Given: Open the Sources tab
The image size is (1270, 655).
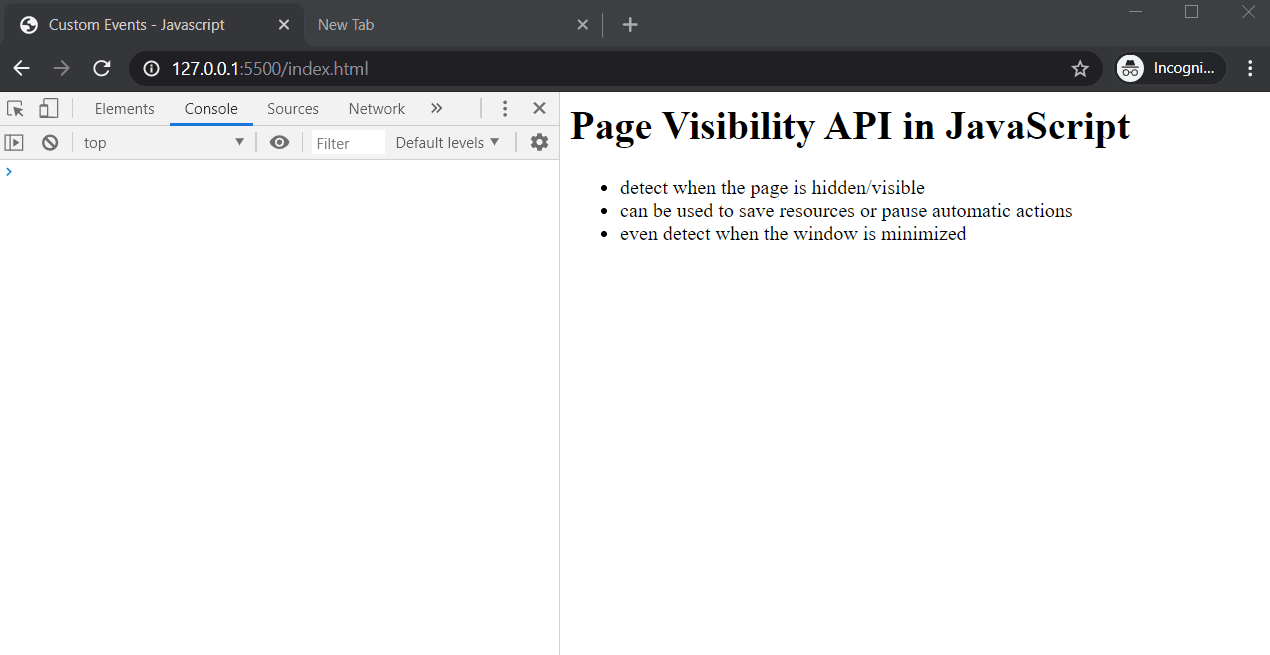Looking at the screenshot, I should click(x=293, y=109).
